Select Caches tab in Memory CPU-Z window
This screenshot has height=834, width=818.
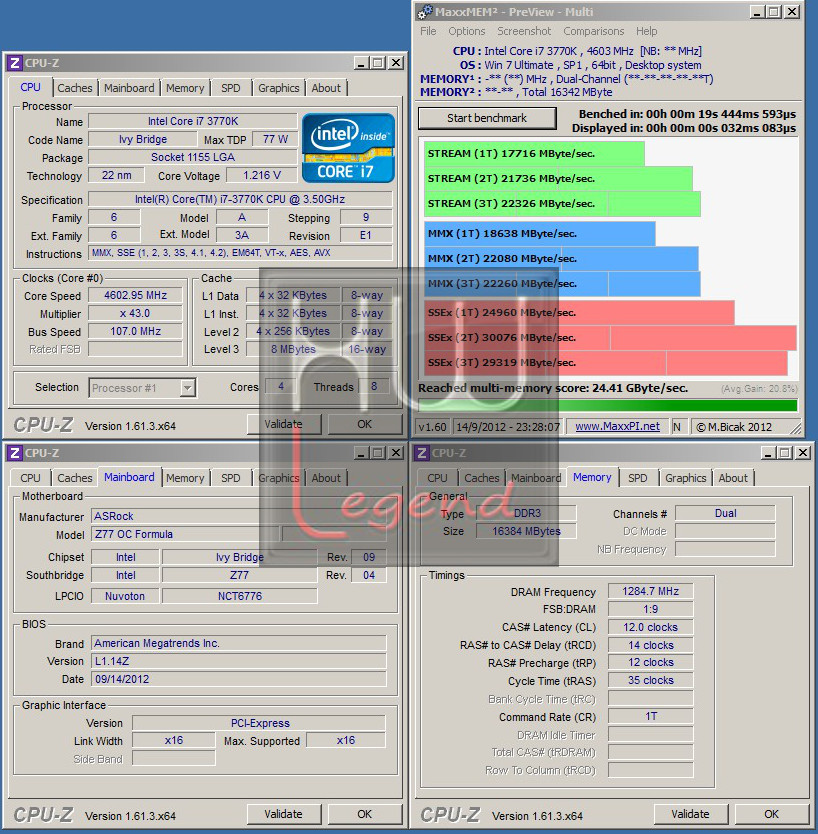[x=482, y=478]
